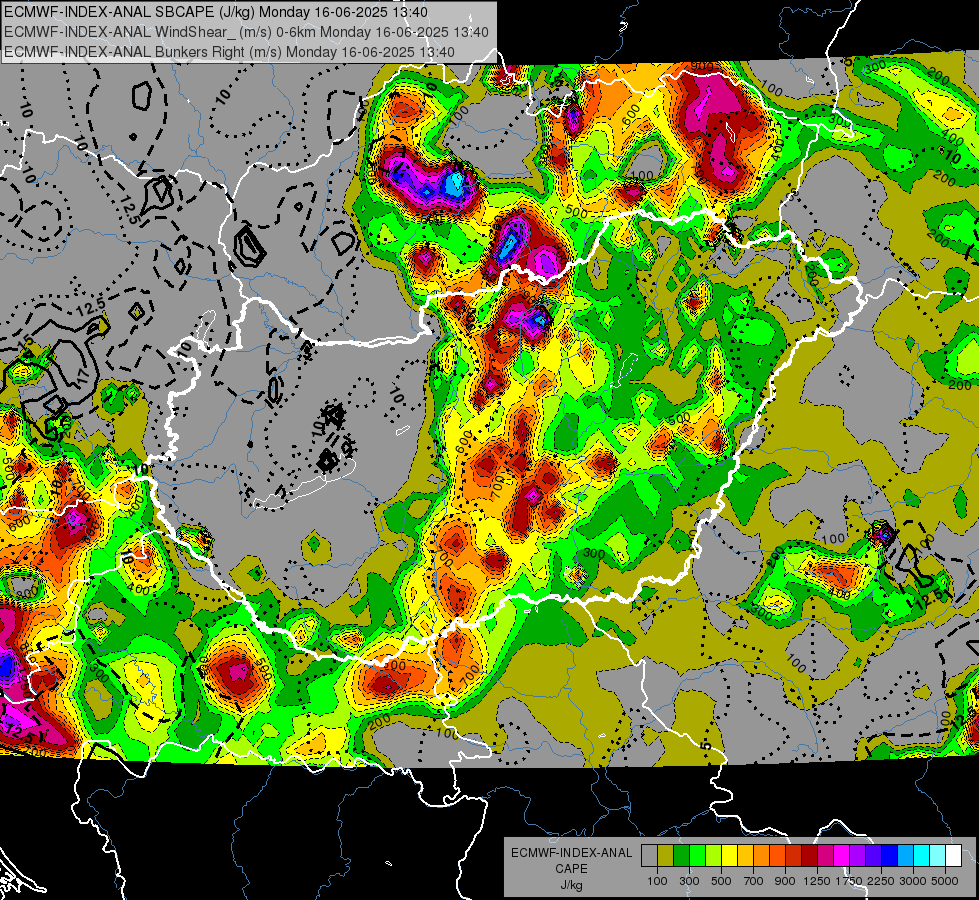Image resolution: width=979 pixels, height=900 pixels.
Task: Click the cyan swatch in CAPE legend
Action: click(x=921, y=856)
